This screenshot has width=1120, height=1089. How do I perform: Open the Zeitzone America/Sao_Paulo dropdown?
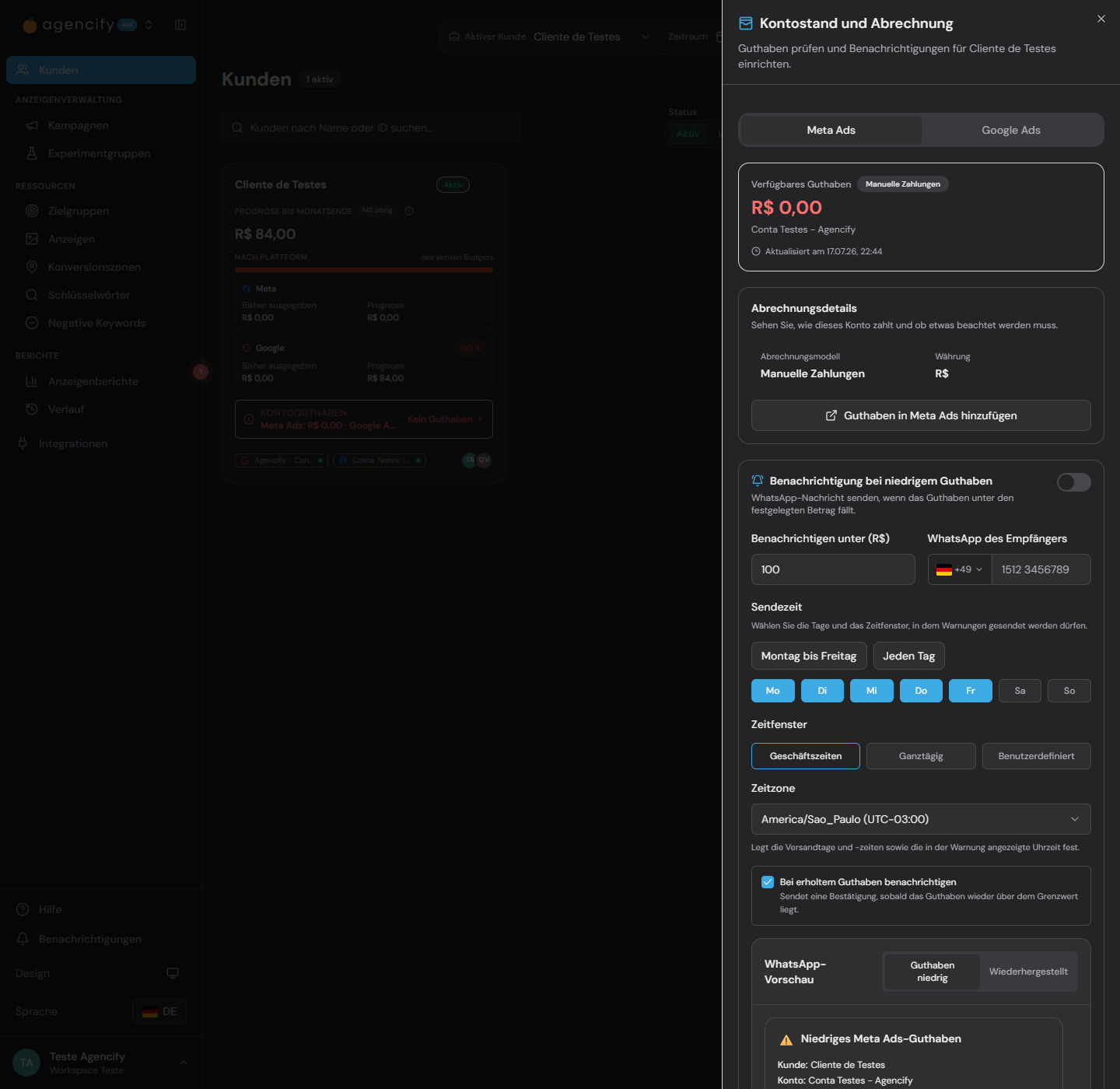coord(921,819)
